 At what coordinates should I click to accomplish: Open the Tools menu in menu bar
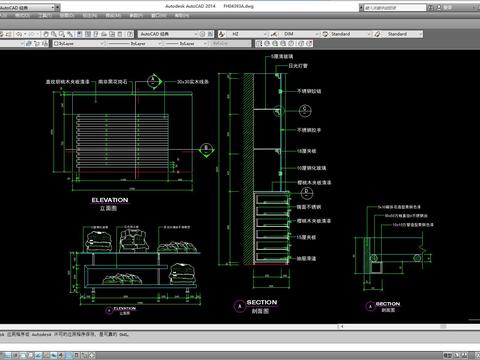click(x=45, y=15)
